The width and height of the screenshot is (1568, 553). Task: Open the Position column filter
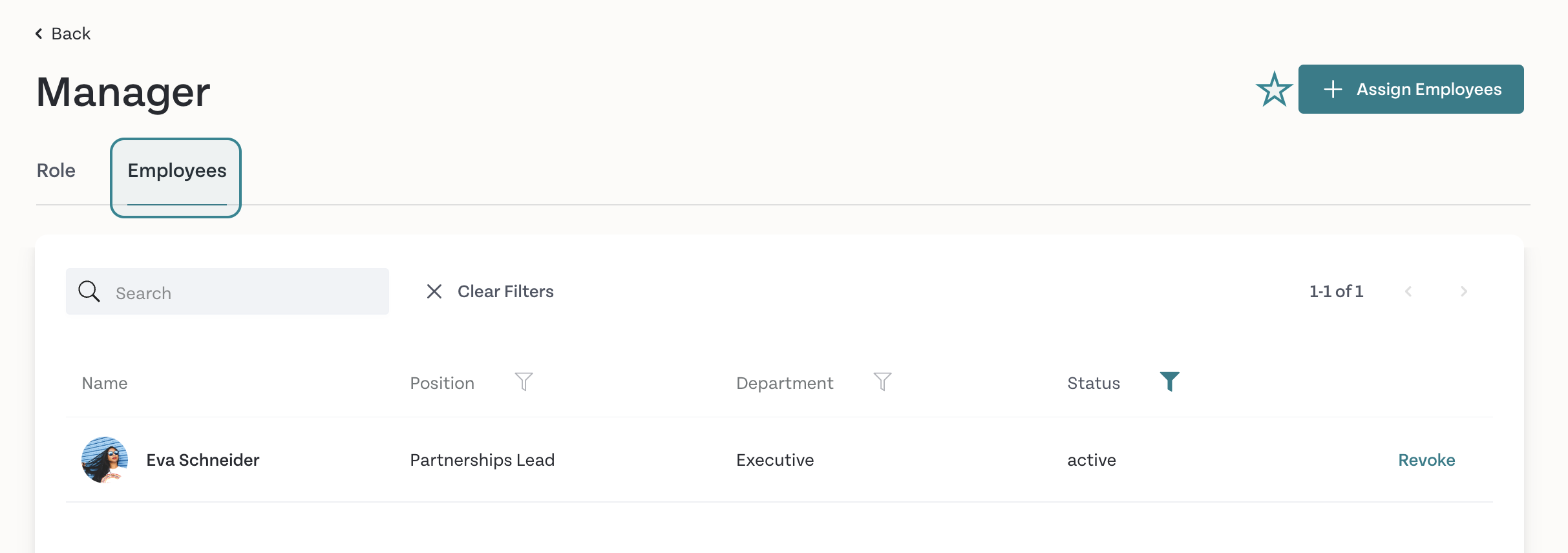point(524,382)
